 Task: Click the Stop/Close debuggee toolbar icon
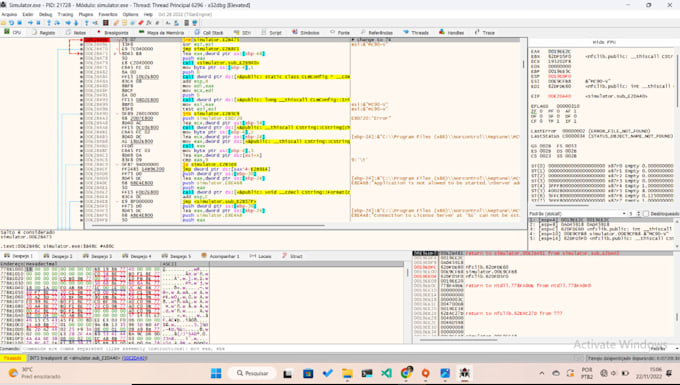coord(20,23)
